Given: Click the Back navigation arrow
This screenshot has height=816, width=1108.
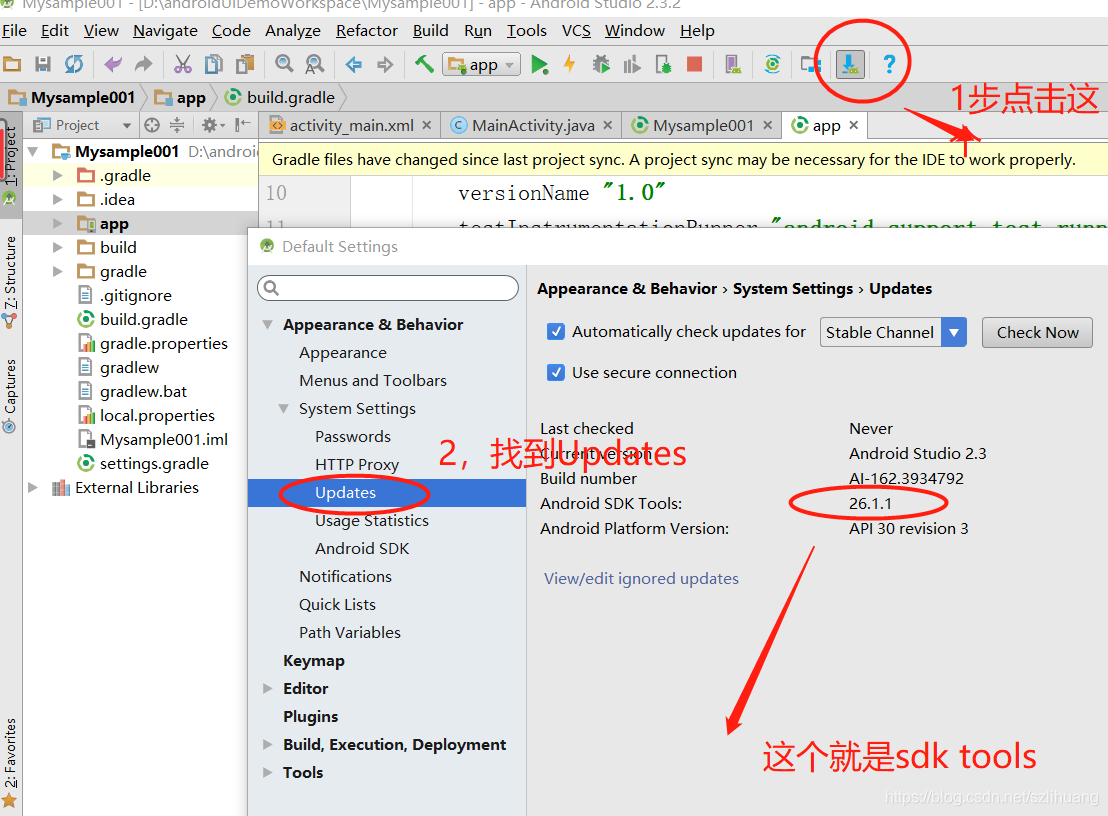Looking at the screenshot, I should [x=353, y=65].
